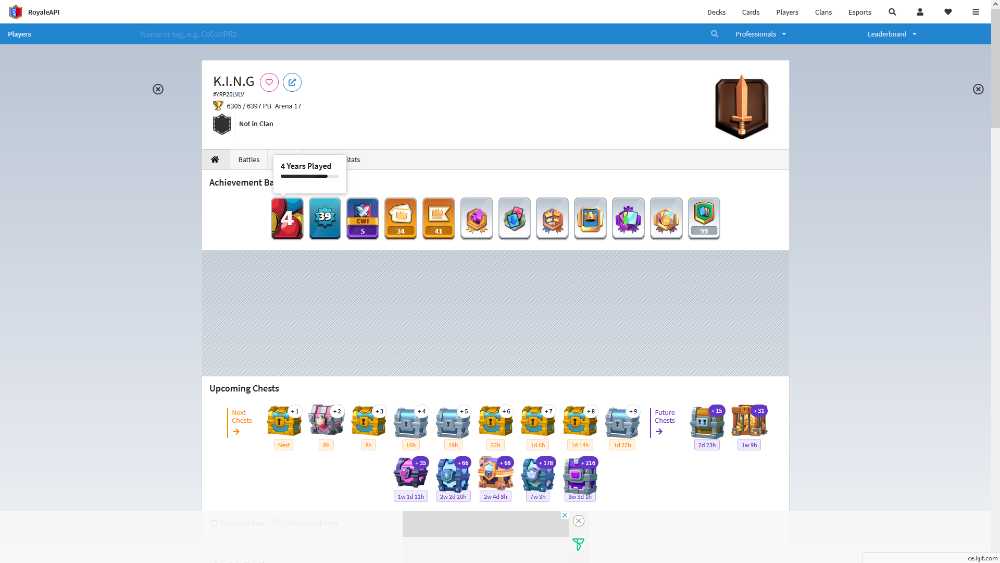This screenshot has width=1000, height=563.
Task: Click the purple-silver chest marked +216
Action: [x=580, y=474]
